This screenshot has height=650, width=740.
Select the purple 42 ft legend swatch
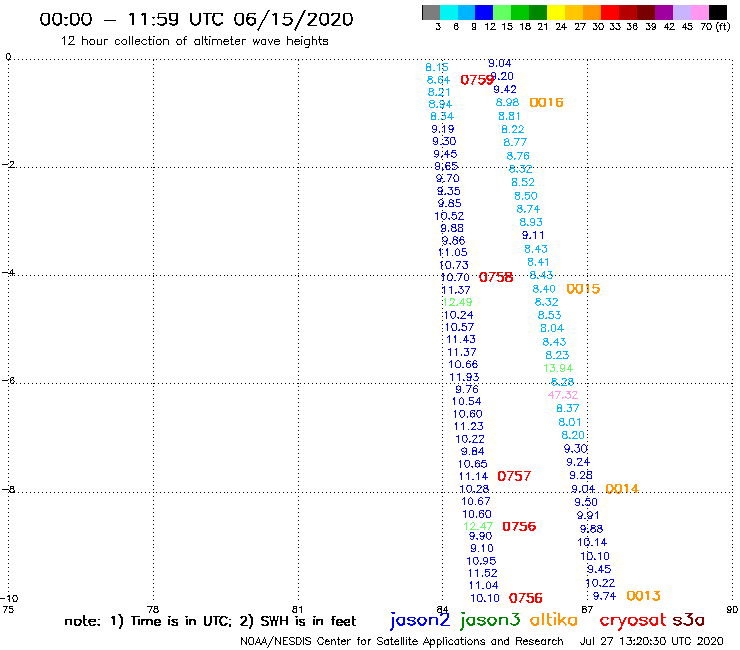tap(664, 12)
